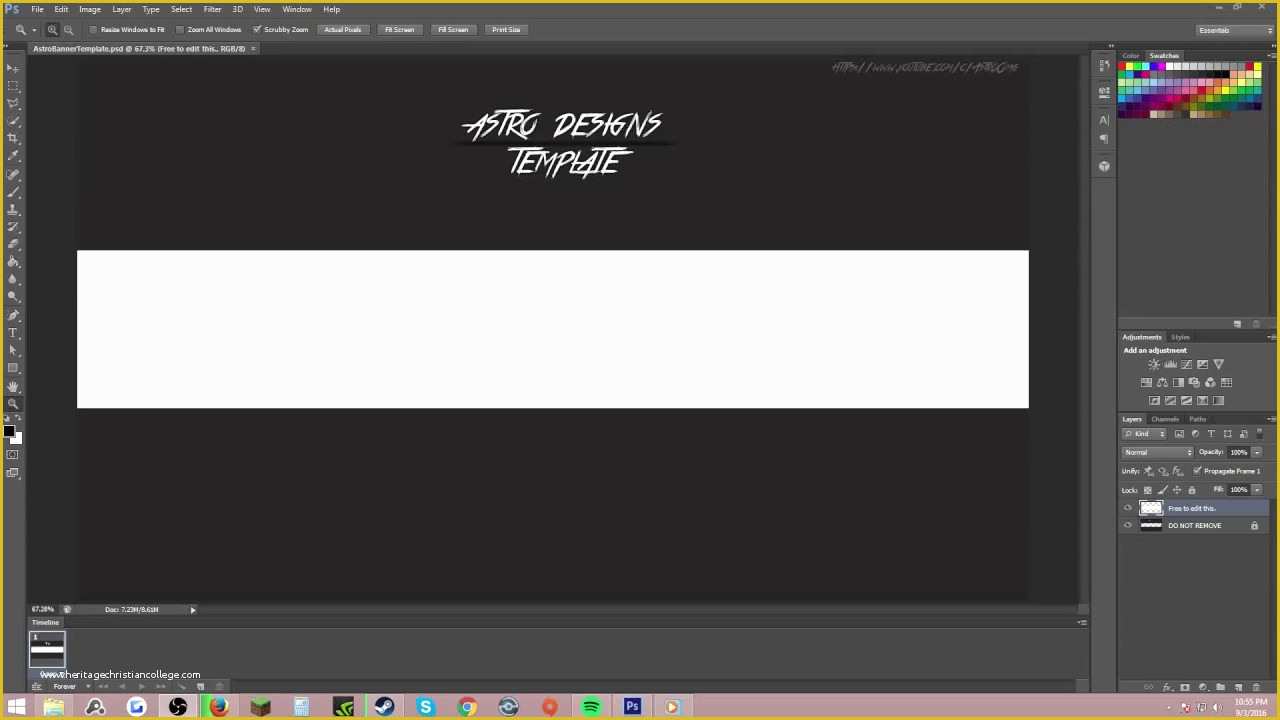This screenshot has height=720, width=1280.
Task: Filter layers by pixel layers
Action: [x=1179, y=434]
